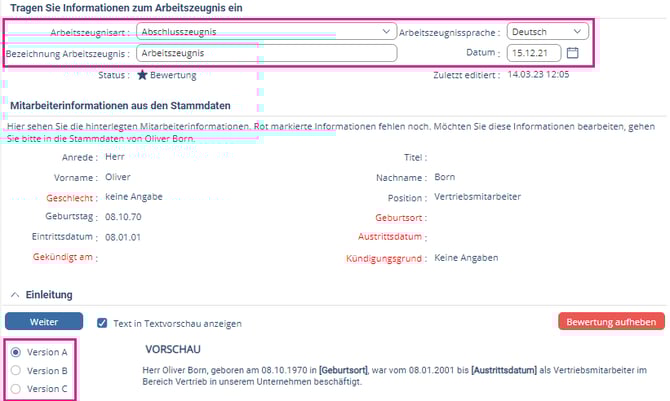Image resolution: width=670 pixels, height=401 pixels.
Task: Click the VORSCHAU heading
Action: (173, 349)
